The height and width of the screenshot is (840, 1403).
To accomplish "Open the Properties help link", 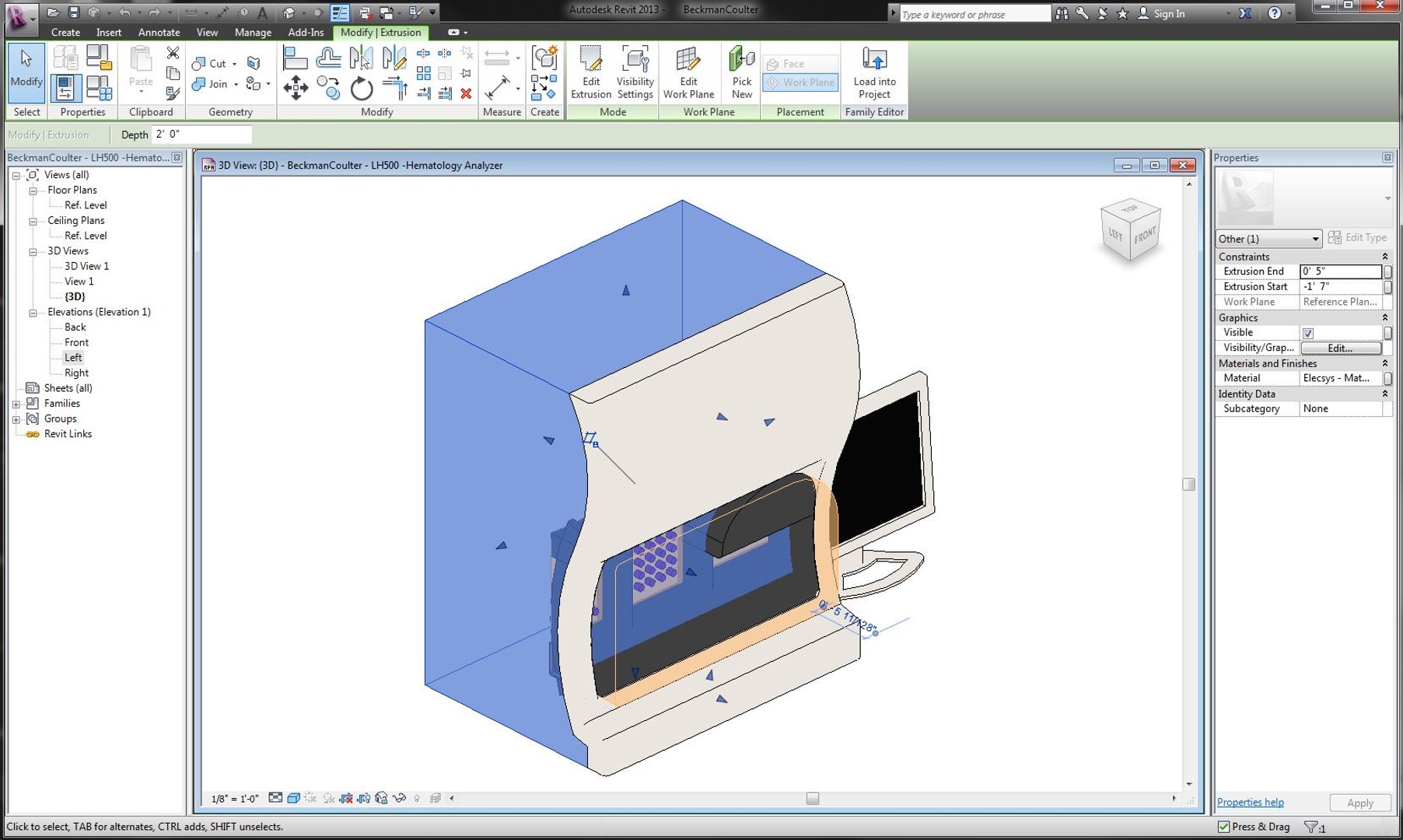I will coord(1250,802).
